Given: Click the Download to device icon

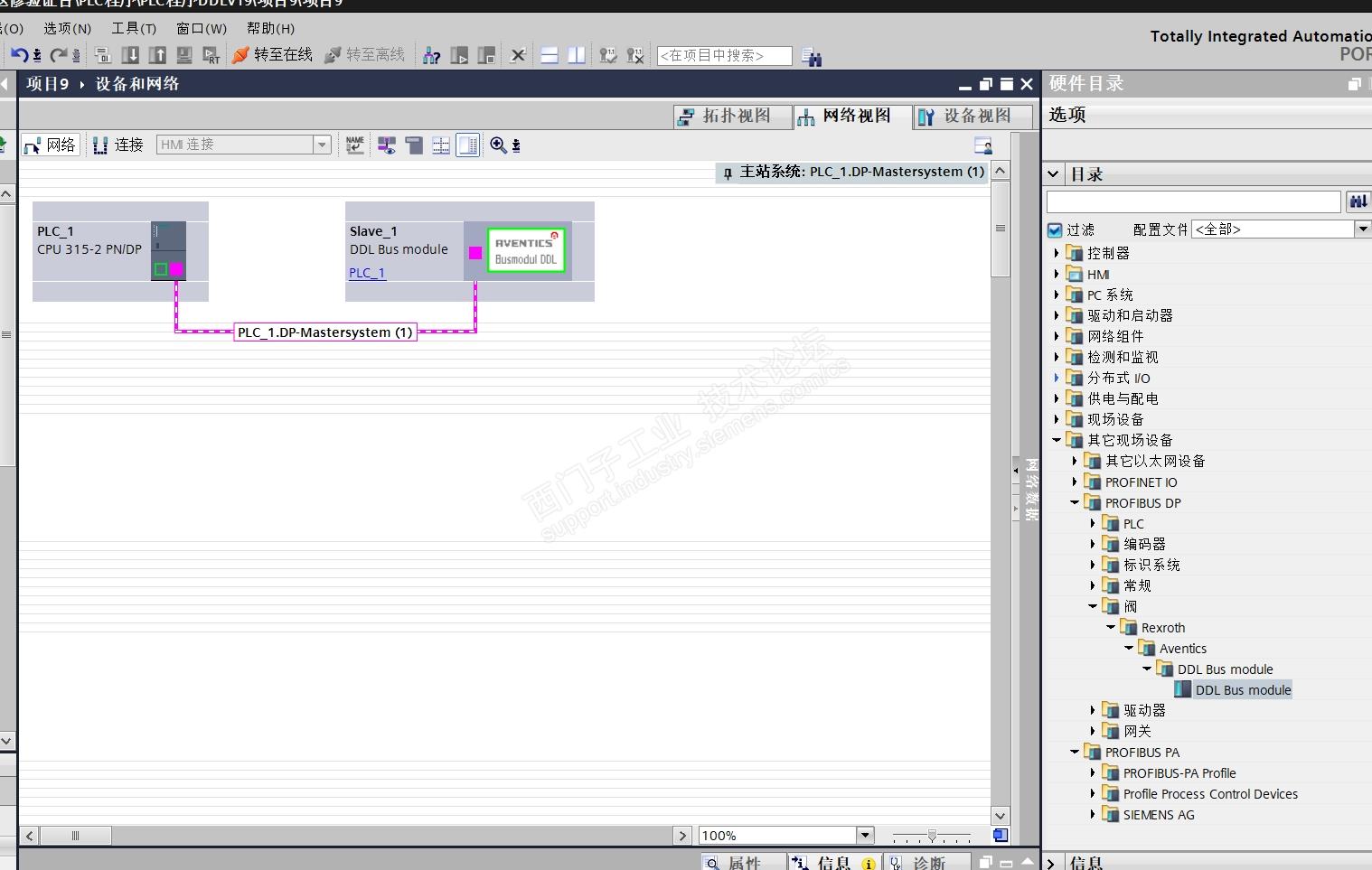Looking at the screenshot, I should click(130, 55).
